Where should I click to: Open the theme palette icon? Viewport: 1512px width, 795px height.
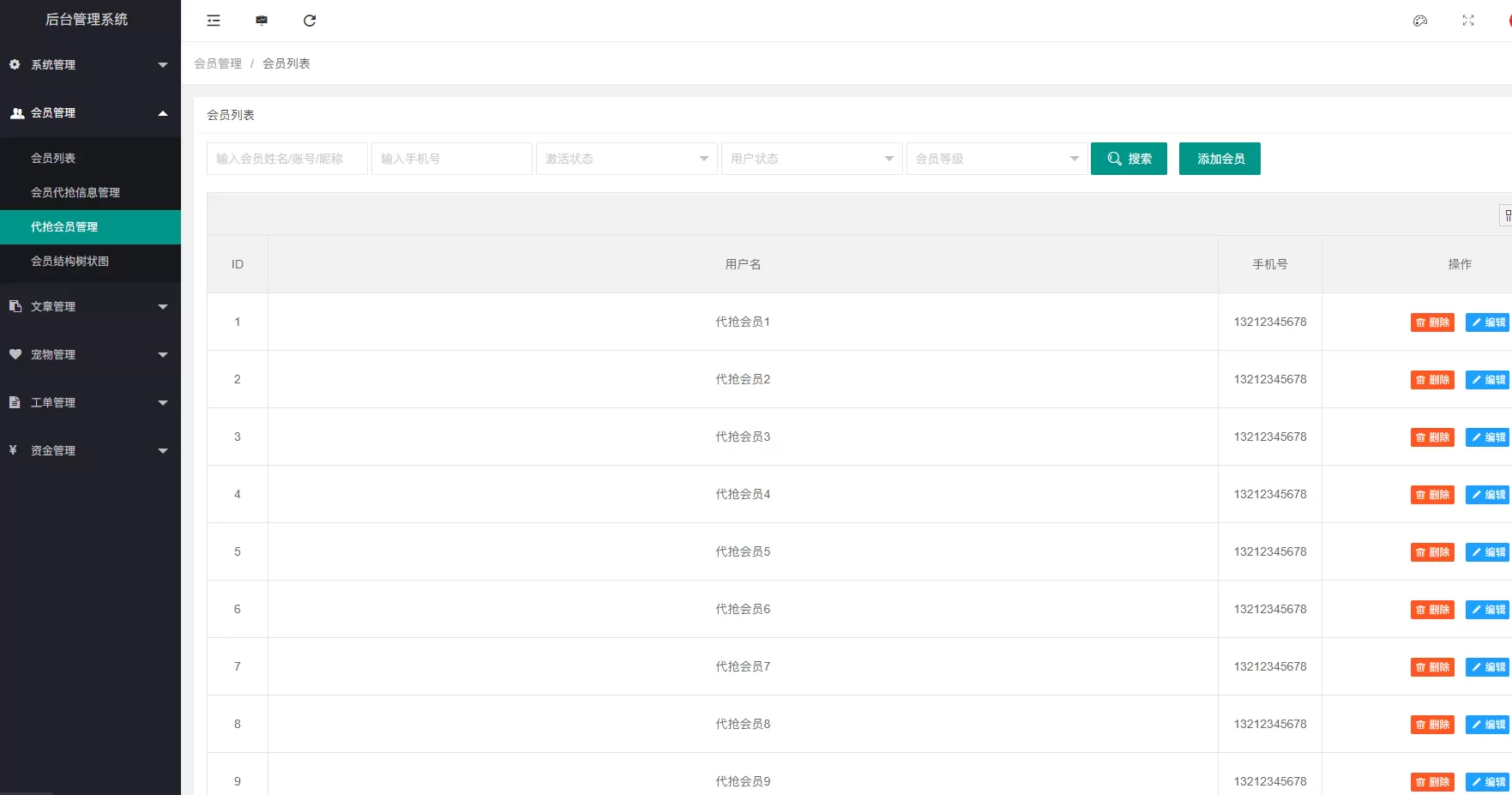pyautogui.click(x=1420, y=21)
